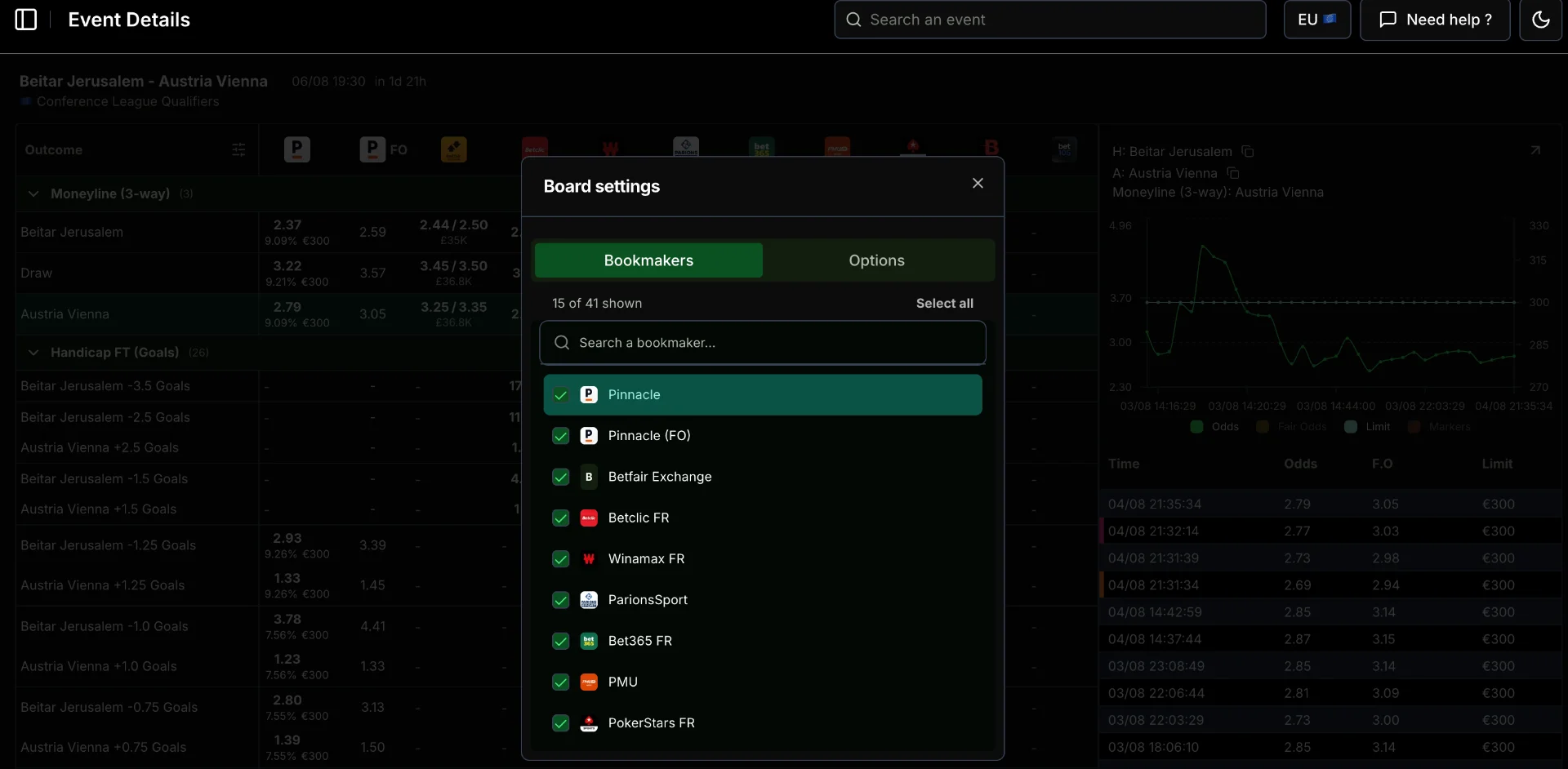The height and width of the screenshot is (769, 1568).
Task: Click the Betfair Exchange column header logo
Action: click(x=454, y=149)
